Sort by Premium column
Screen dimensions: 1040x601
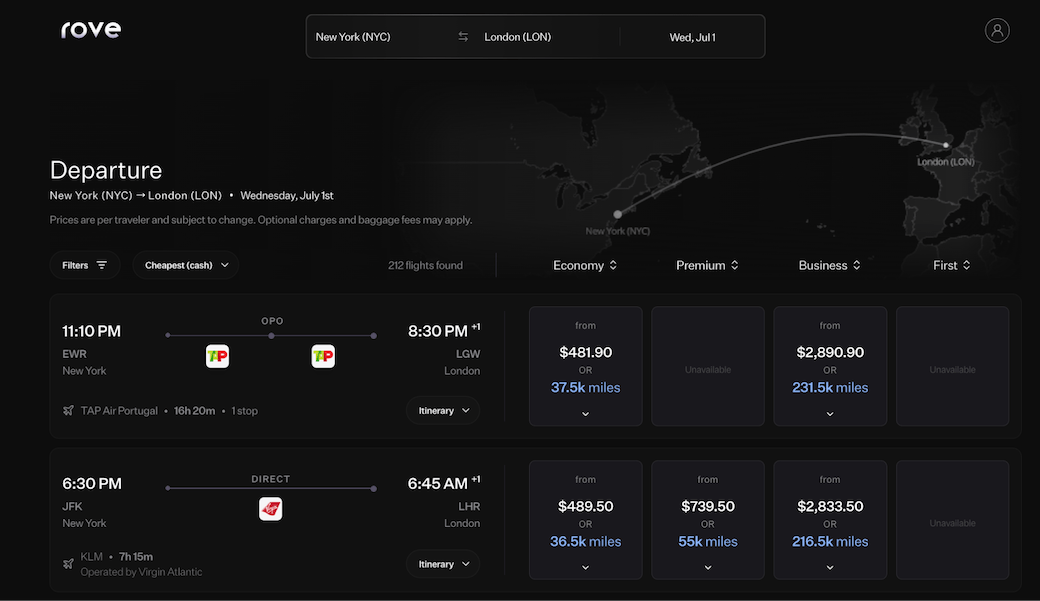point(707,265)
